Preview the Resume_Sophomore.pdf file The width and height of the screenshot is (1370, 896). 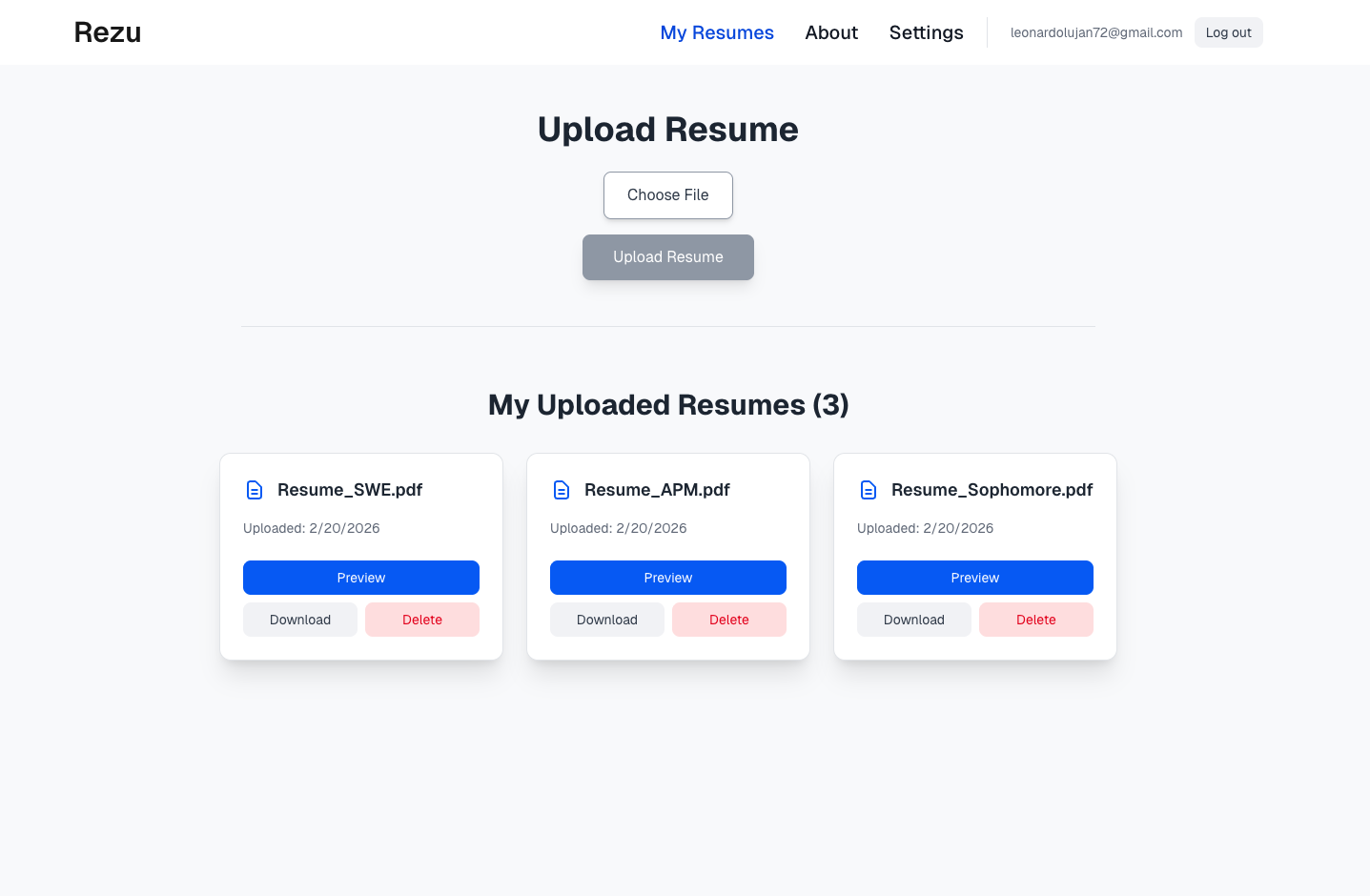(975, 578)
